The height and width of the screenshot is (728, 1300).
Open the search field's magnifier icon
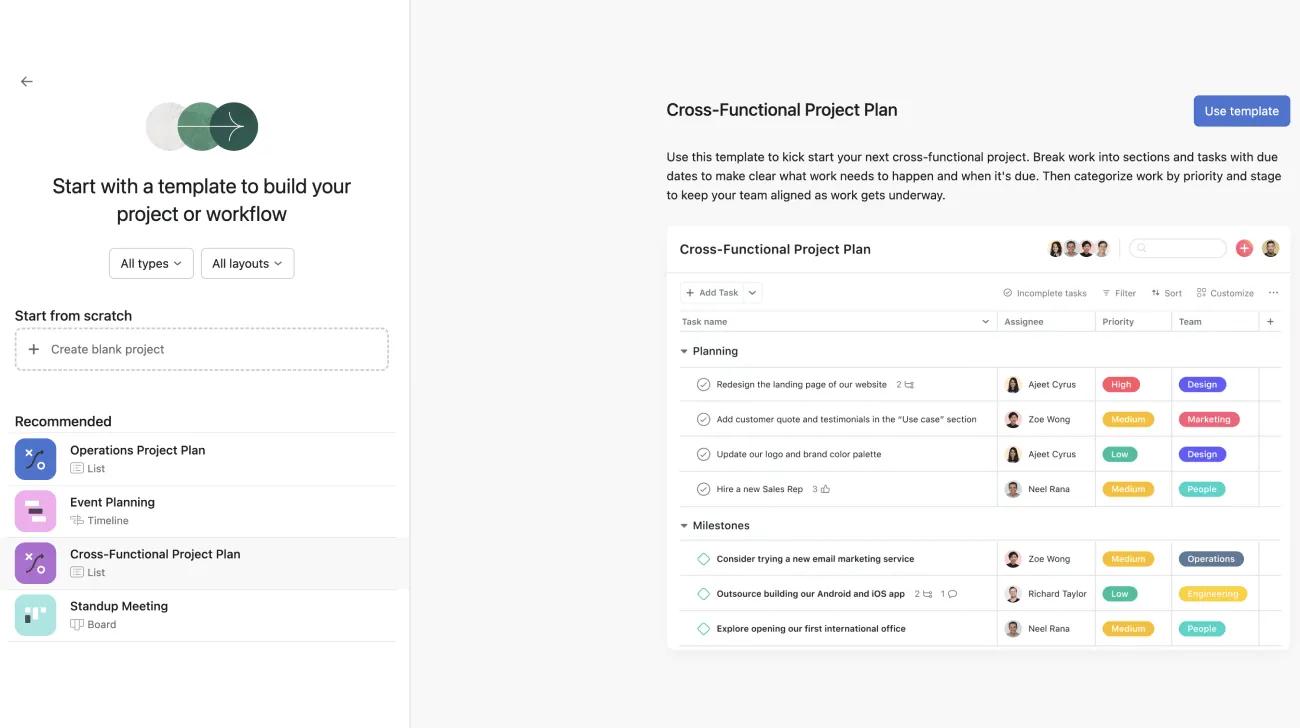coord(1141,247)
